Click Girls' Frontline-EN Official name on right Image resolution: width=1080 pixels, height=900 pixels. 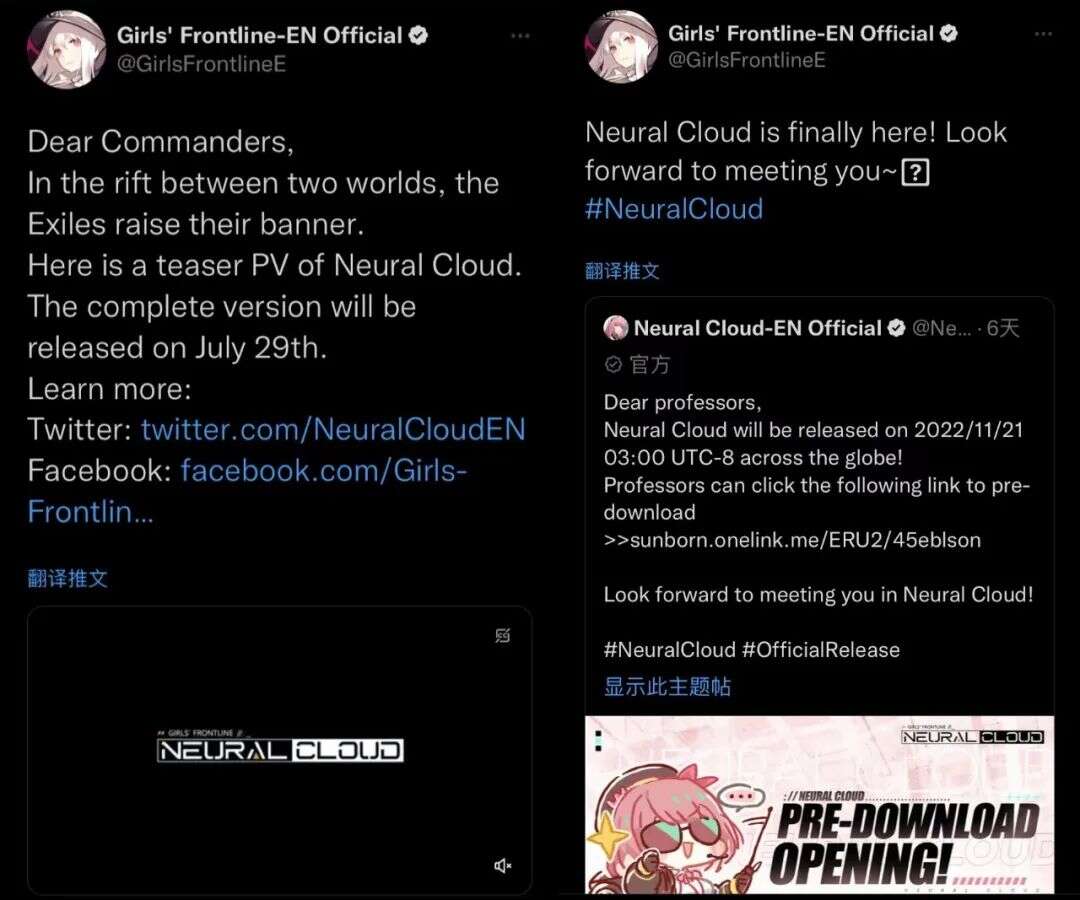click(x=800, y=33)
